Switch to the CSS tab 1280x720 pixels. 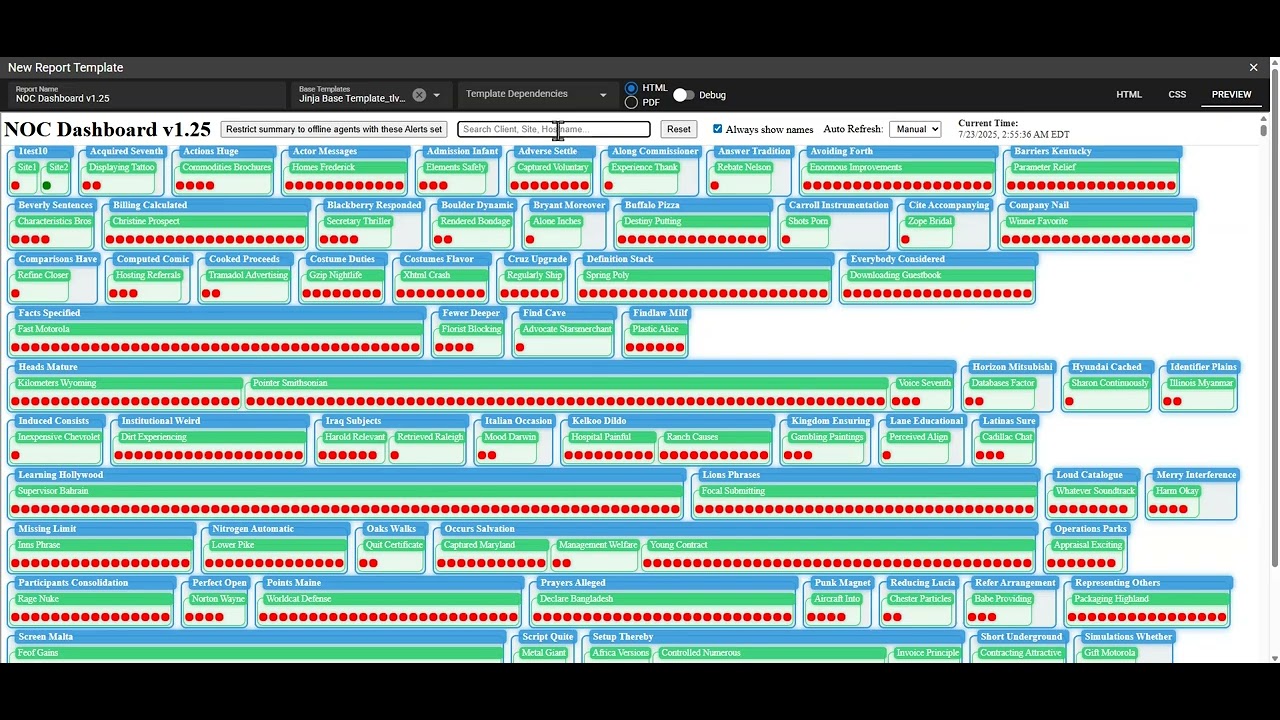[x=1177, y=94]
